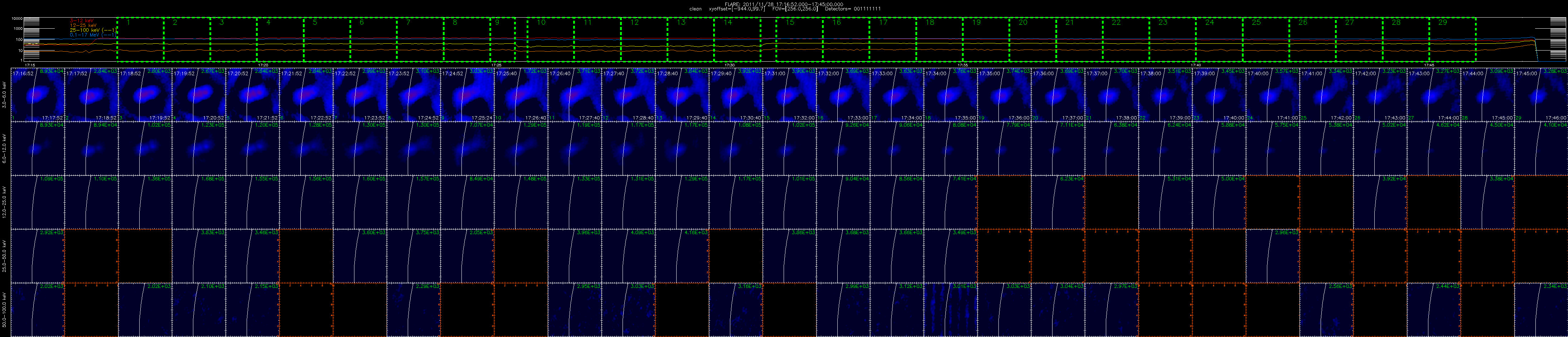Select time interval box 22 on the lightcurve
This screenshot has width=1568, height=337.
coord(1126,39)
